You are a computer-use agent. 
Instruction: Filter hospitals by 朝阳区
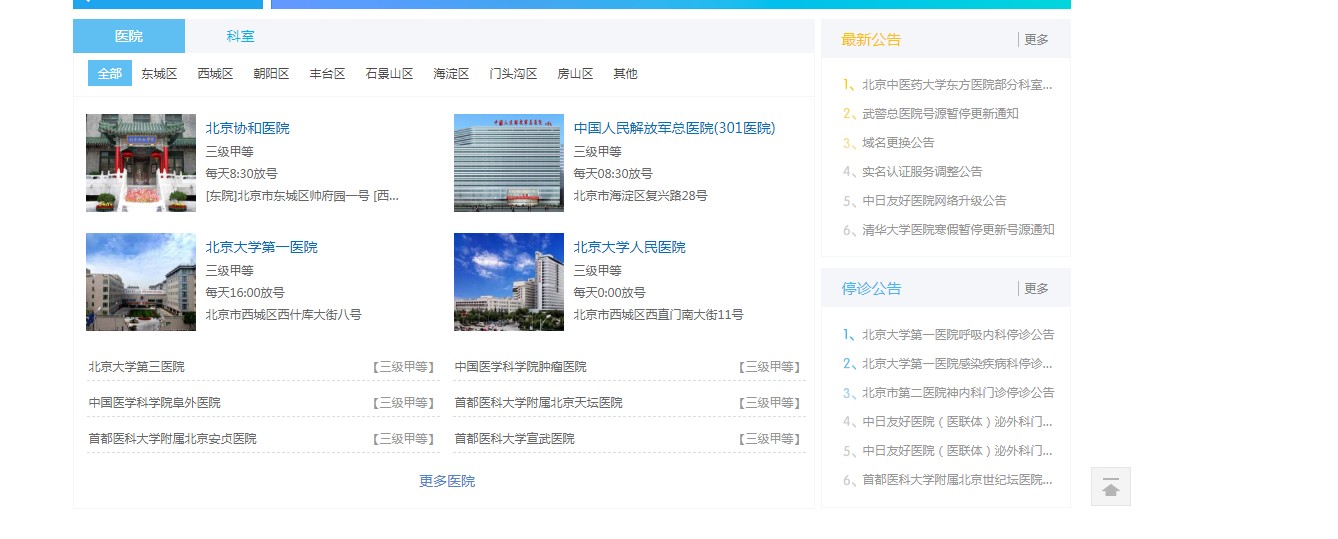tap(271, 73)
